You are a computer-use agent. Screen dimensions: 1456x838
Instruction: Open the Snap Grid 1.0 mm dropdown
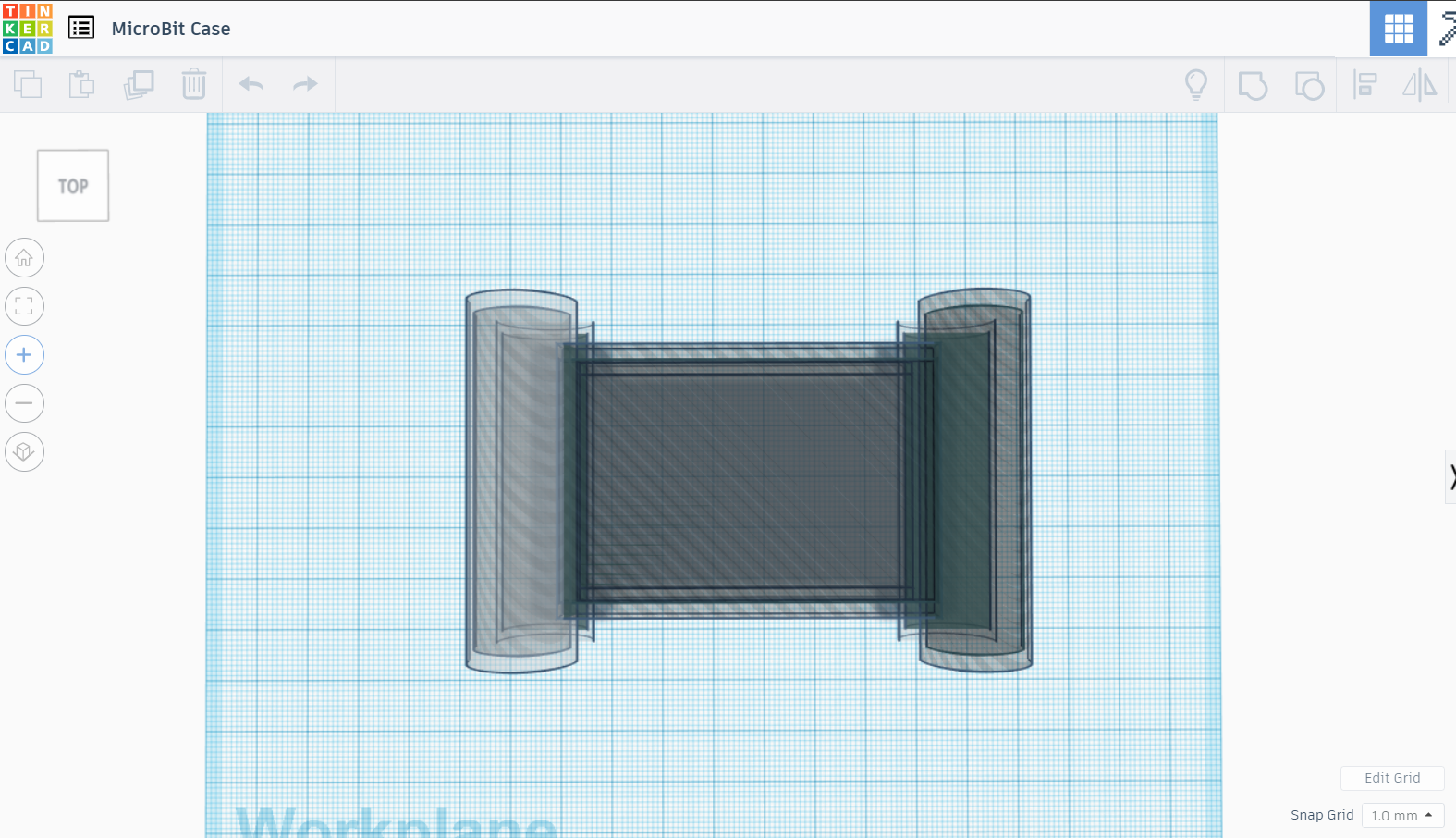coord(1401,816)
